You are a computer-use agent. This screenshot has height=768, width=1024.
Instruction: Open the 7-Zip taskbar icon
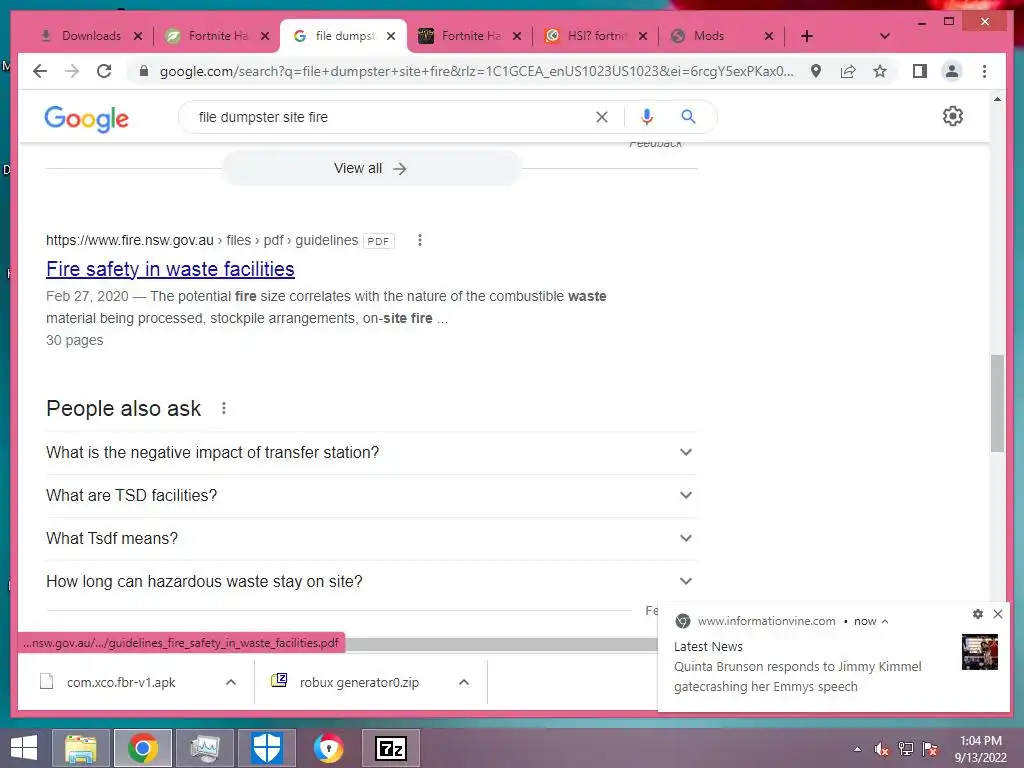pos(391,748)
